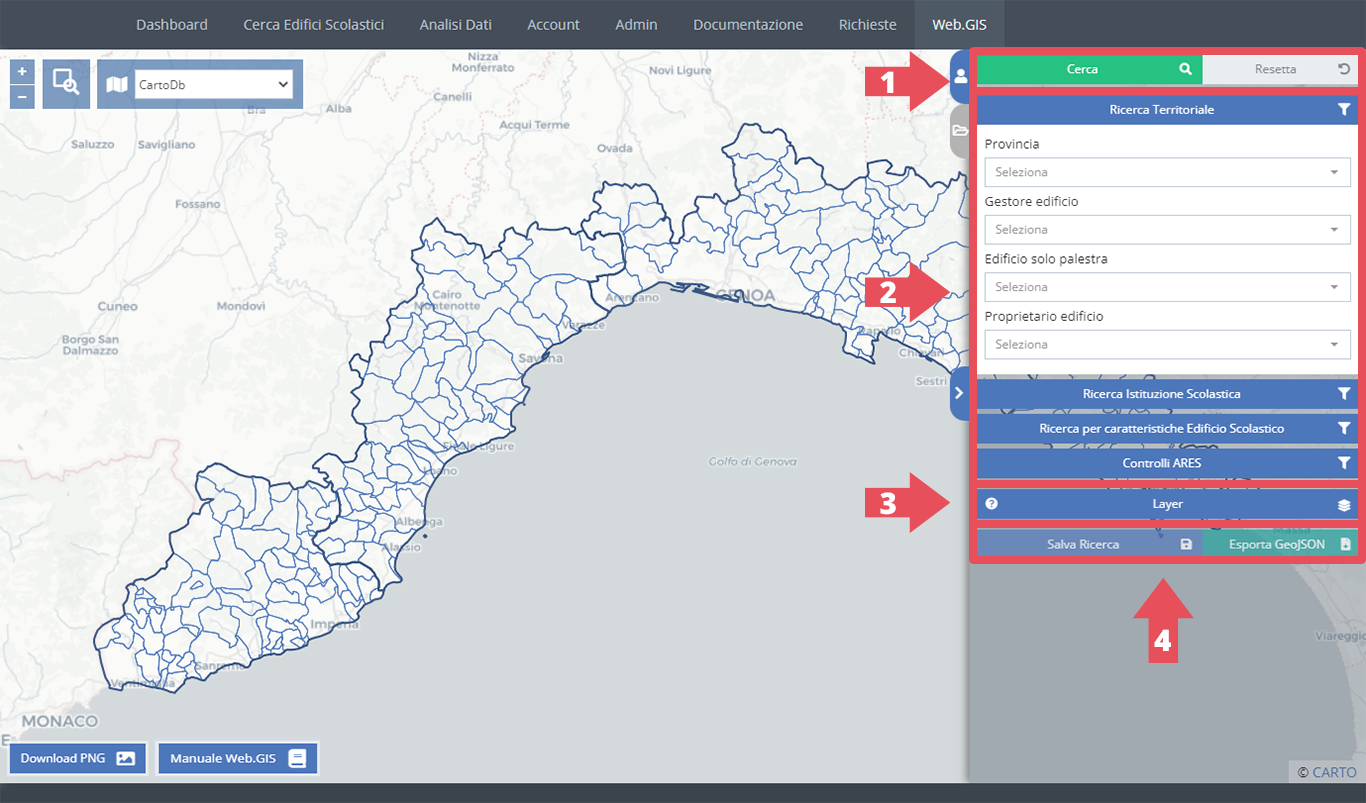Expand the Ricerca Istituzione Scolastica section
Screen dimensions: 1366x803
[x=1167, y=394]
